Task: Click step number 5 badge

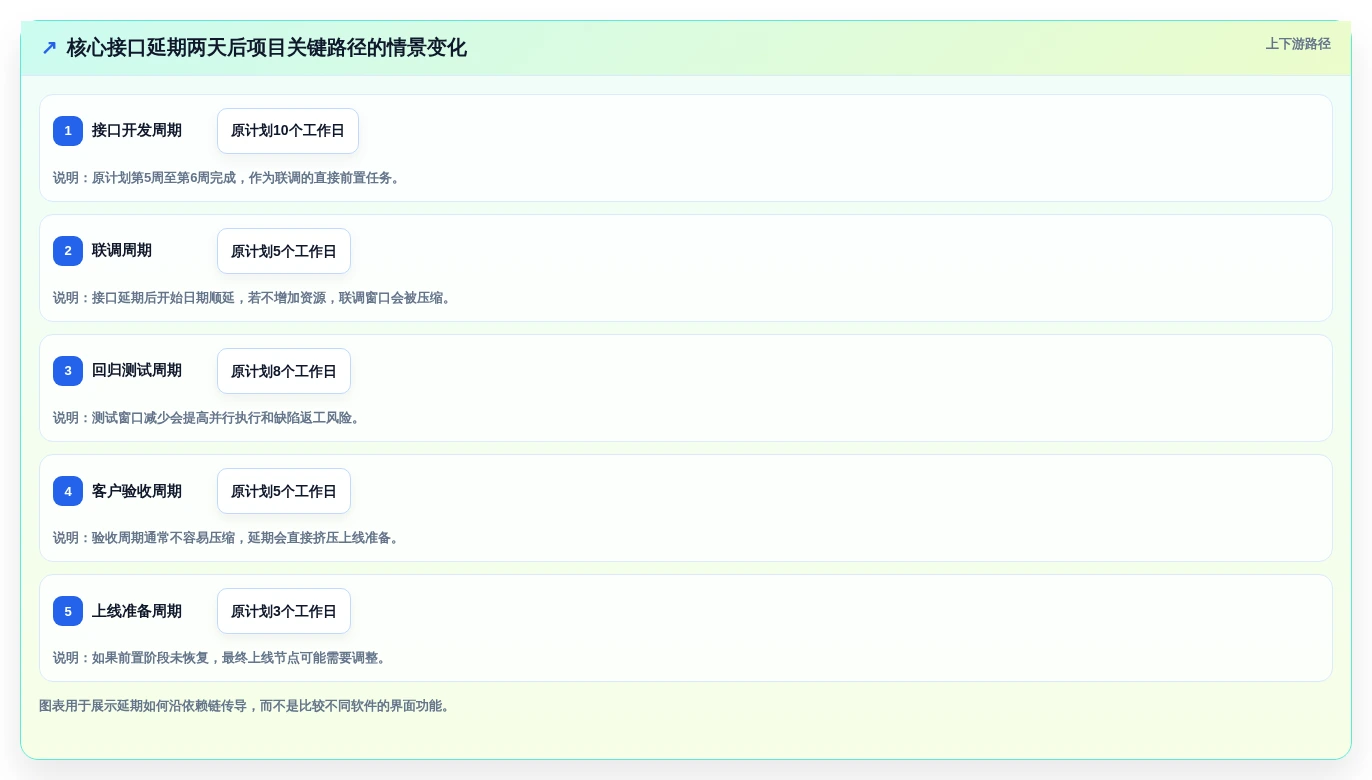Action: click(x=68, y=611)
